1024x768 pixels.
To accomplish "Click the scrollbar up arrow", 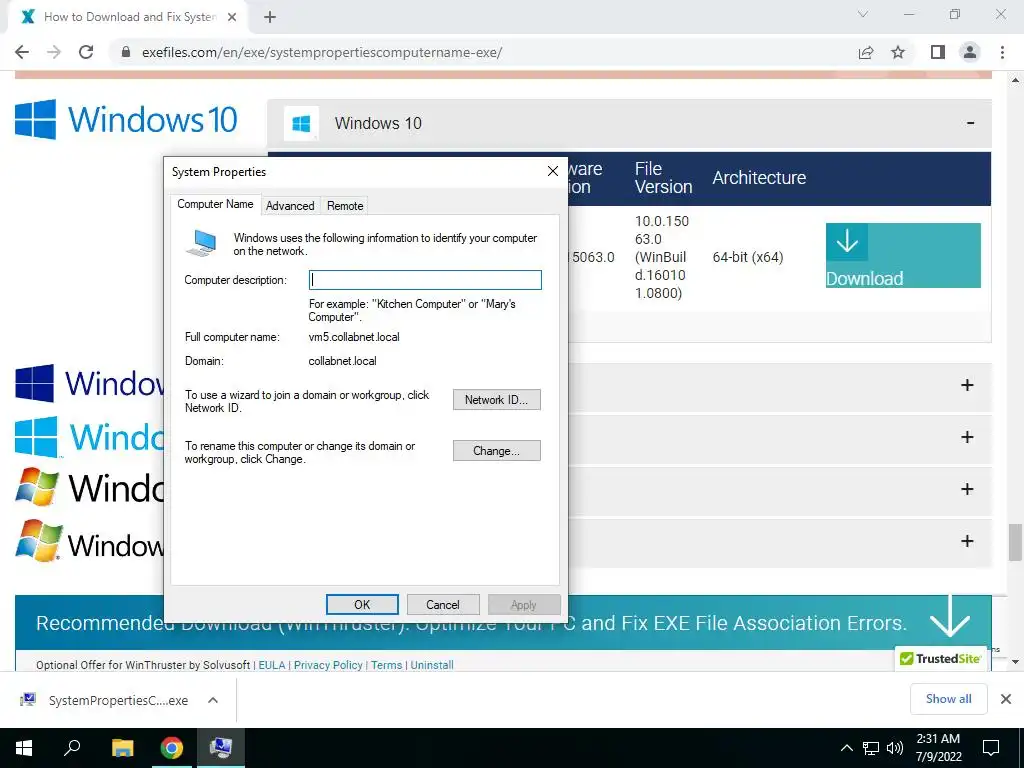I will click(x=1015, y=80).
